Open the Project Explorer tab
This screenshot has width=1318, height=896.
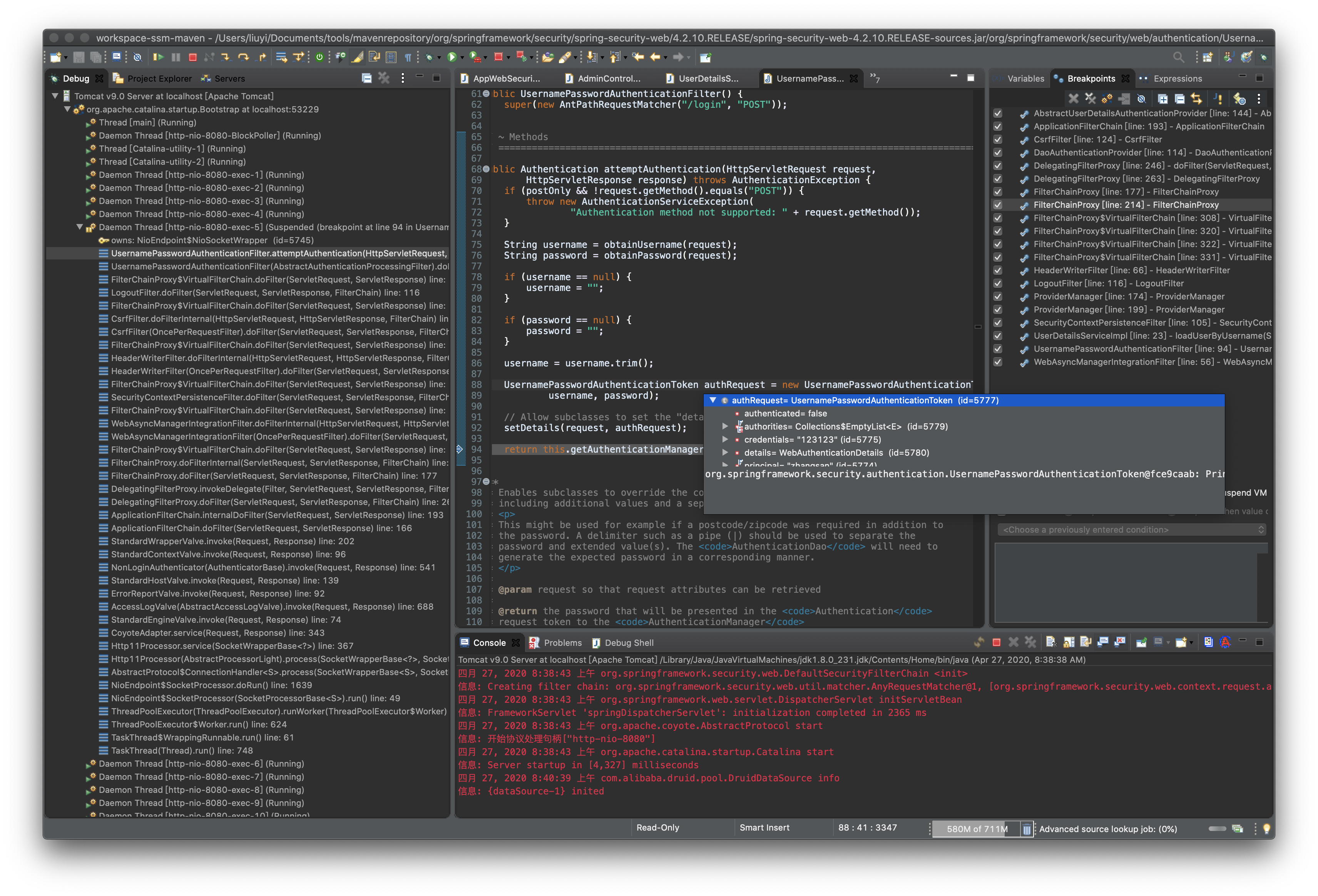(x=159, y=78)
